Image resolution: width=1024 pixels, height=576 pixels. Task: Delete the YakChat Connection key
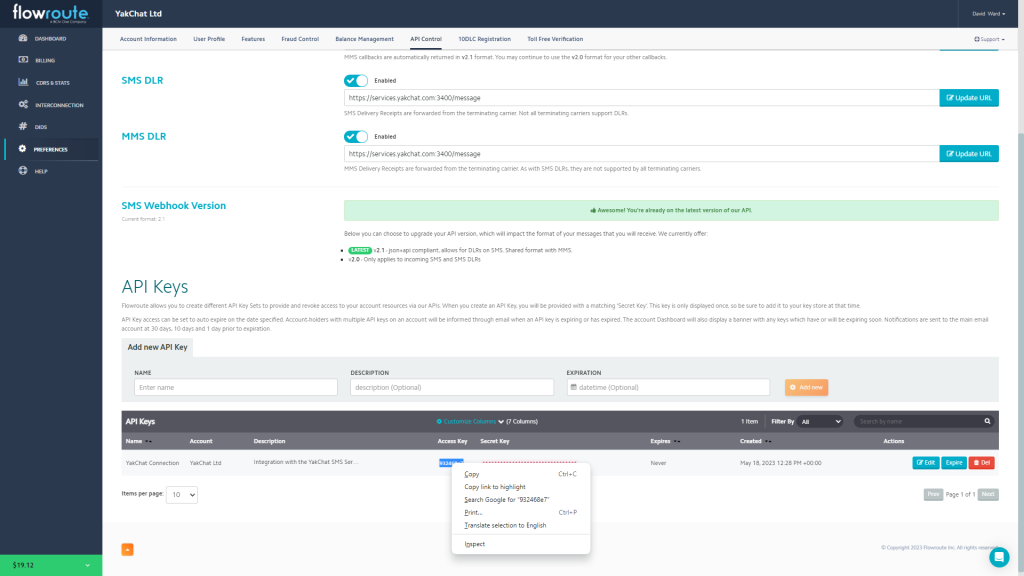pyautogui.click(x=982, y=462)
